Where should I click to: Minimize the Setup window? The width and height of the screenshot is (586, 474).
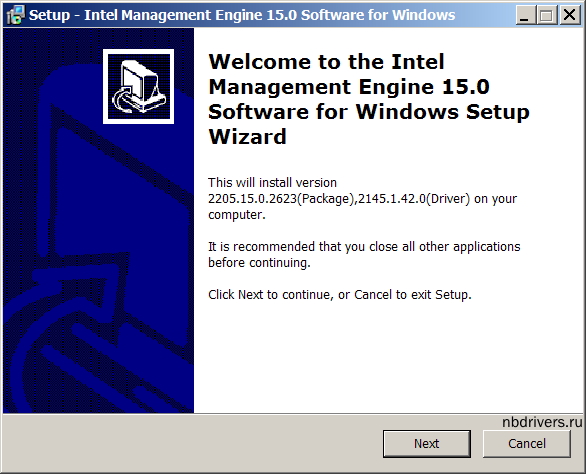(x=525, y=15)
